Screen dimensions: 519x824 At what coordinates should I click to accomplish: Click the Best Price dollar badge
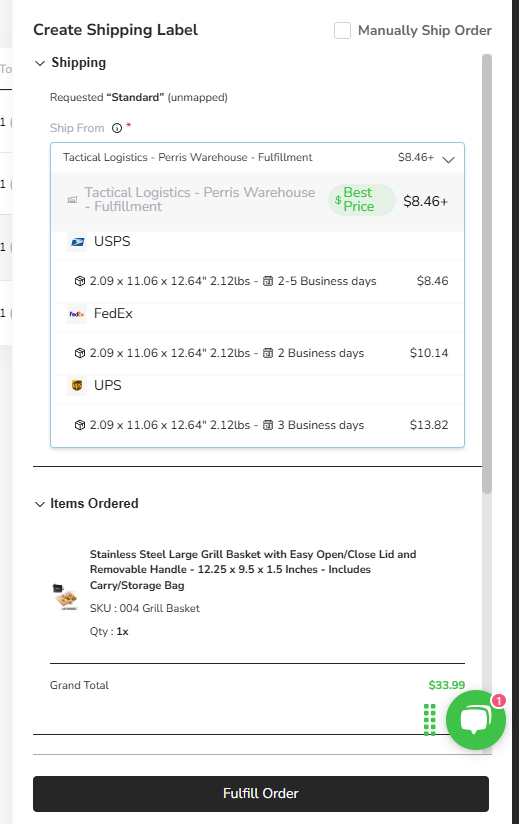361,200
